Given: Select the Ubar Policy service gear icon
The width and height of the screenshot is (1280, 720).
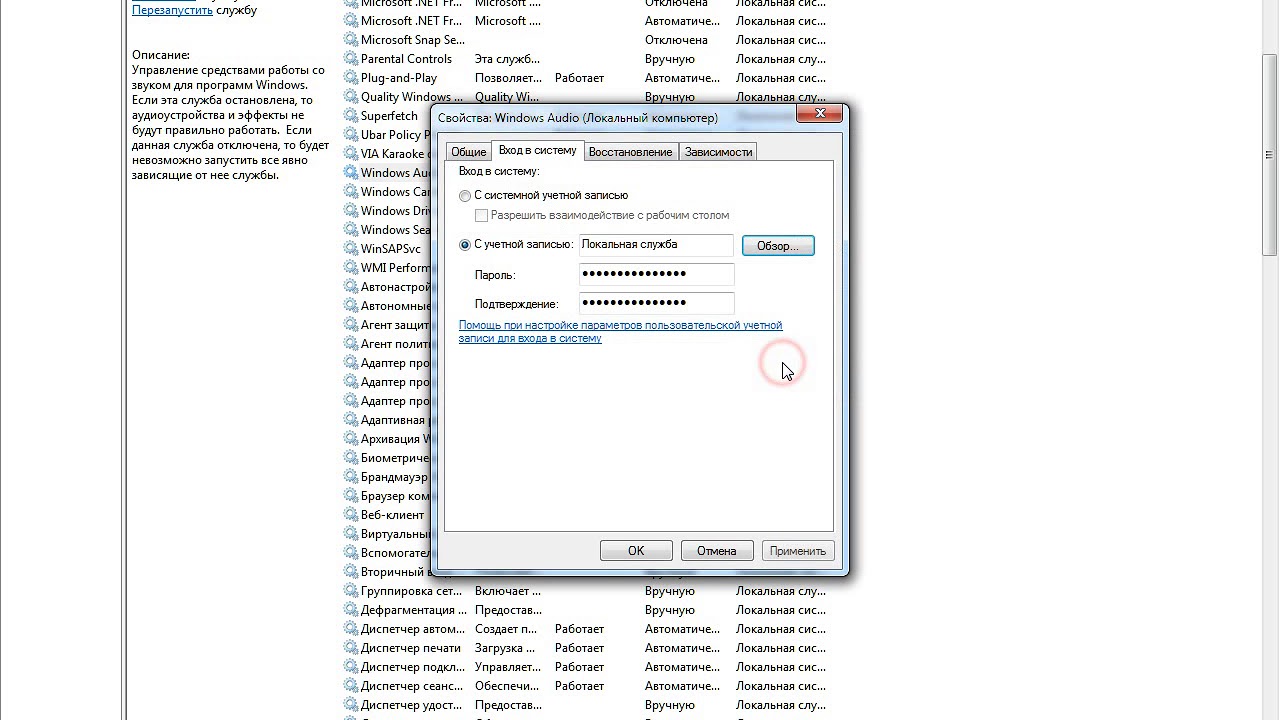Looking at the screenshot, I should pyautogui.click(x=351, y=135).
